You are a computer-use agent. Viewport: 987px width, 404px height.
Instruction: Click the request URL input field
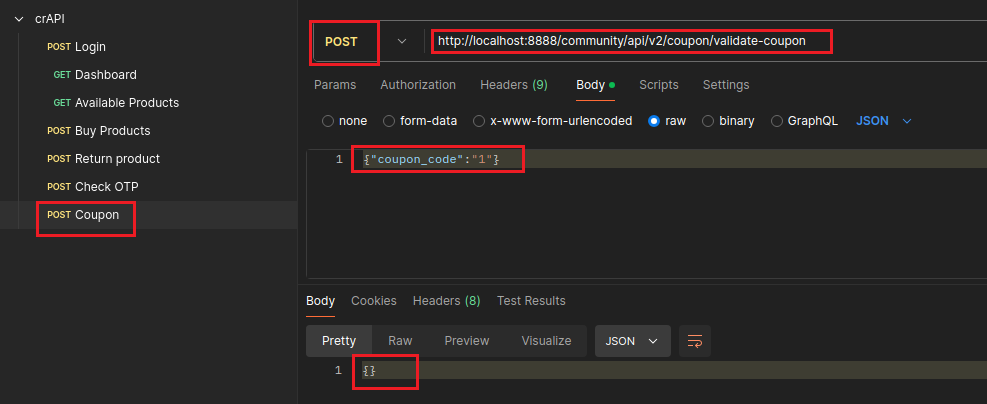coord(630,41)
